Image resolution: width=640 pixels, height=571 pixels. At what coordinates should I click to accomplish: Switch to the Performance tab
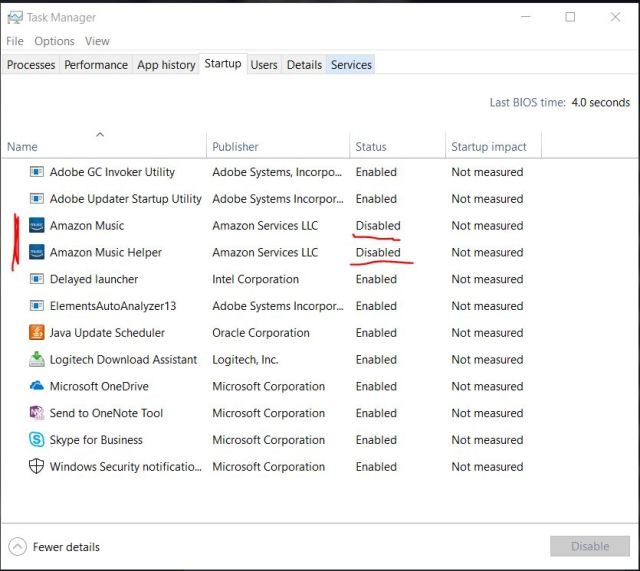pyautogui.click(x=96, y=65)
